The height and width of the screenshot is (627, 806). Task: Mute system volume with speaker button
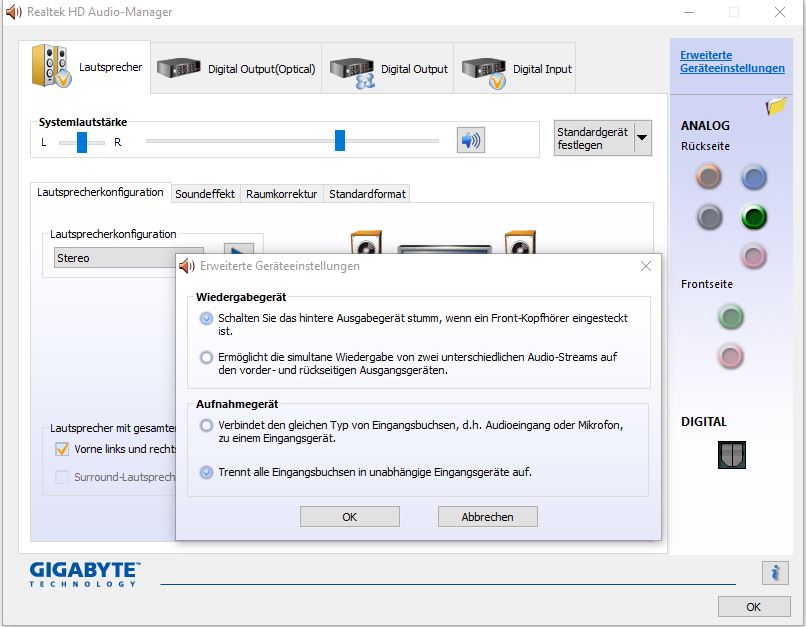coord(470,140)
